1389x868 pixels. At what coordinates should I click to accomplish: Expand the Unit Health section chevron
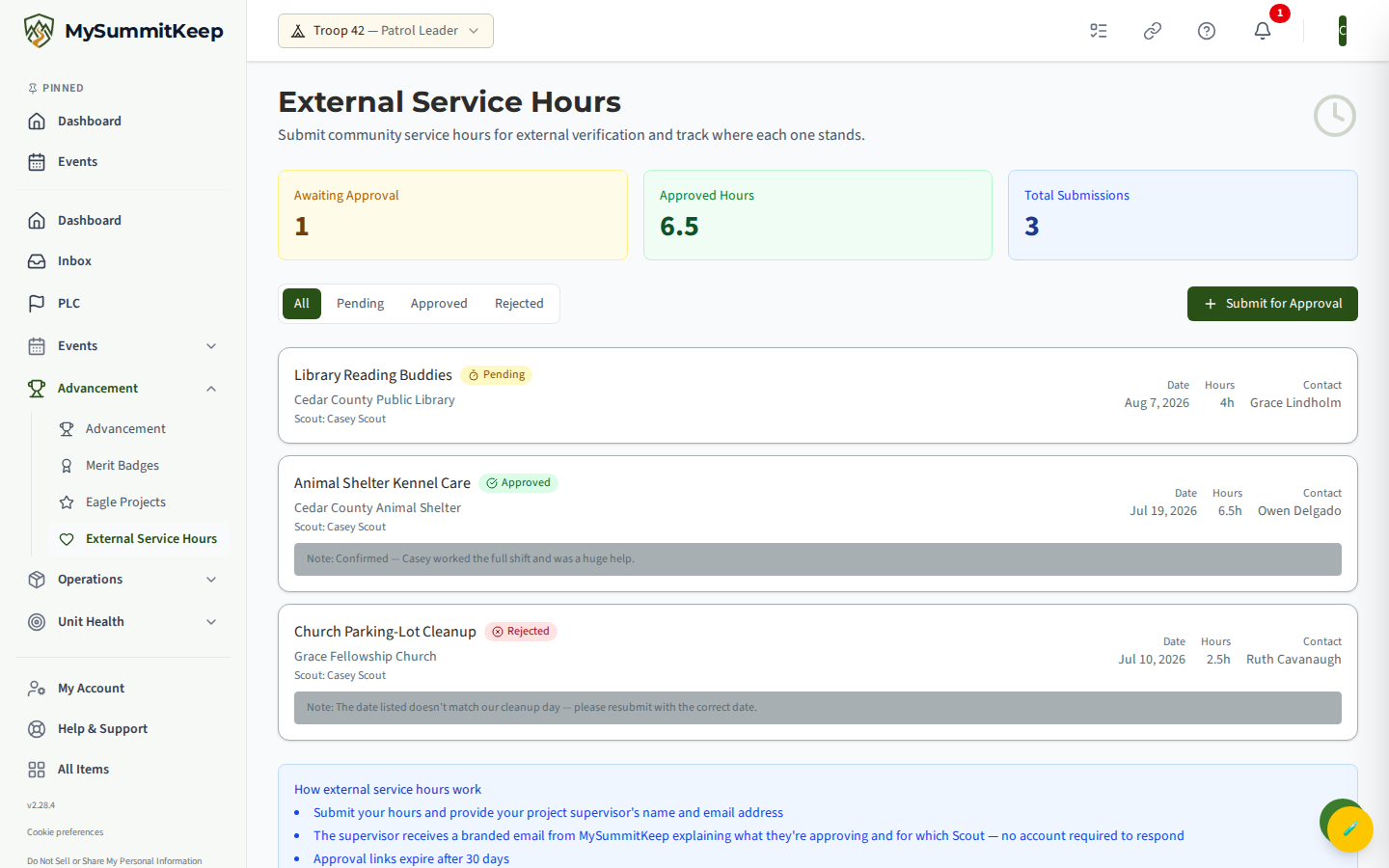(x=211, y=621)
